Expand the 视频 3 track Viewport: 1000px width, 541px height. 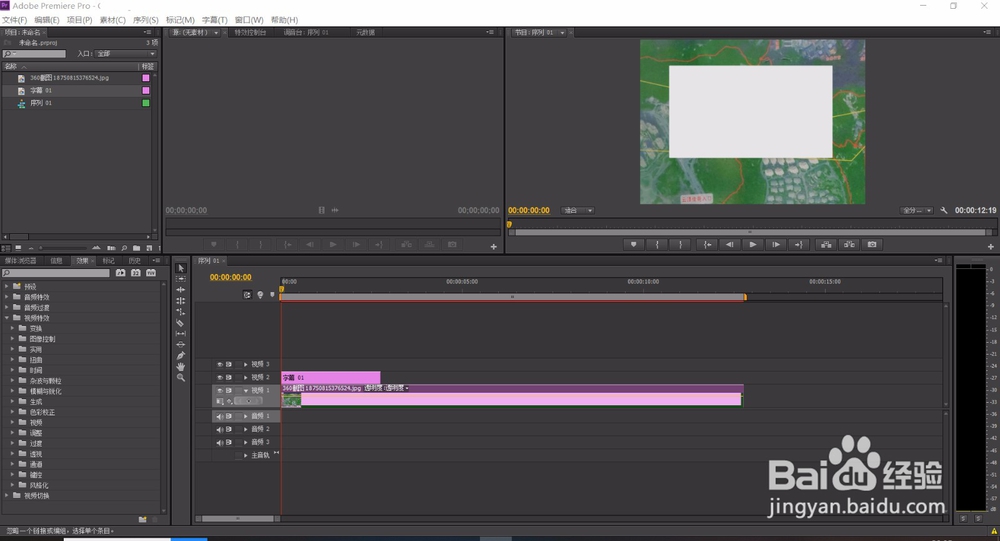(x=246, y=364)
